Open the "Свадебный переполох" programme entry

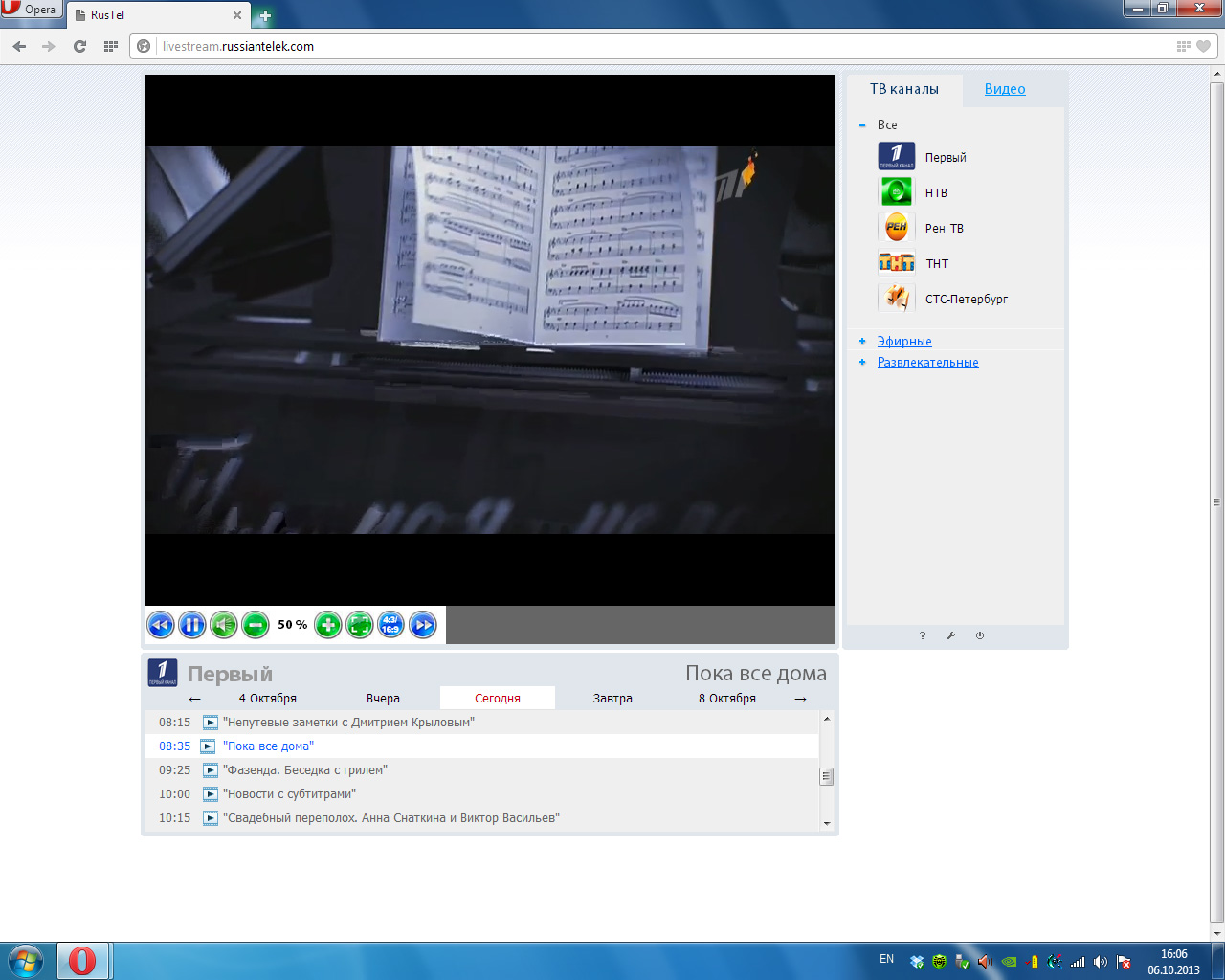click(391, 818)
